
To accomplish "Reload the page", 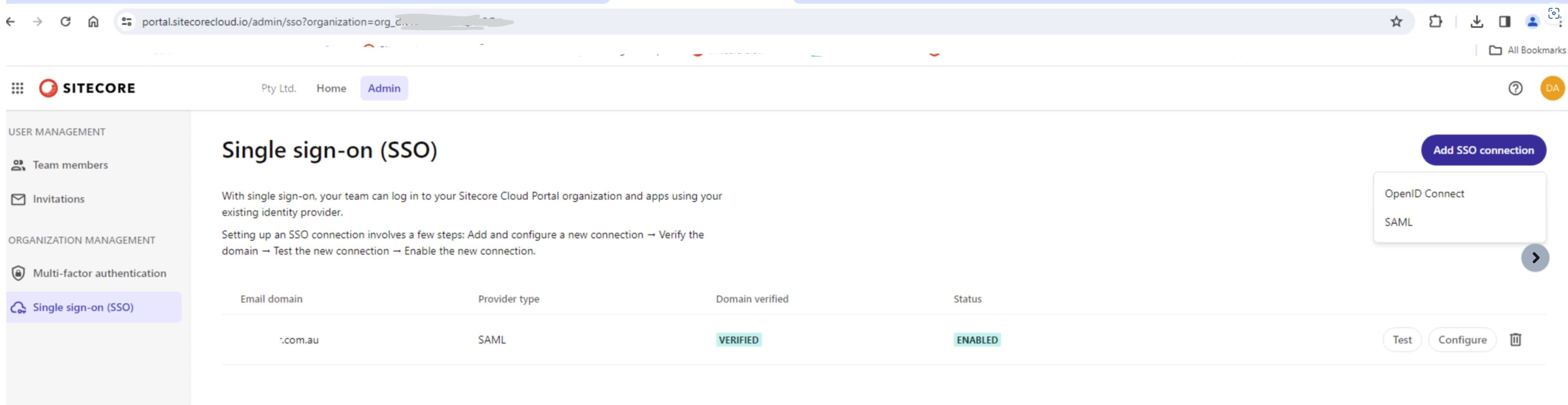I will pyautogui.click(x=65, y=22).
